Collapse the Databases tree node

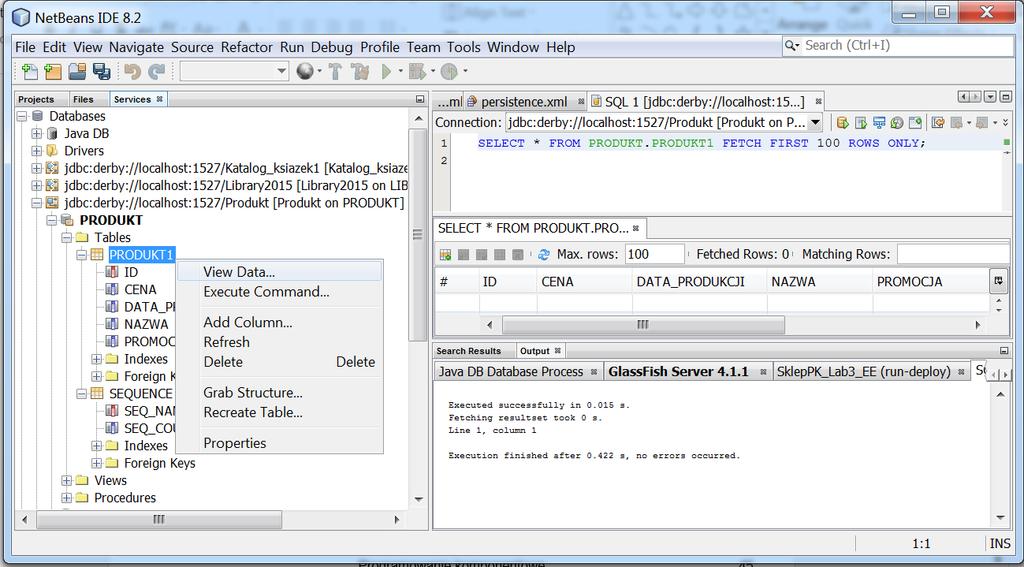click(x=22, y=116)
